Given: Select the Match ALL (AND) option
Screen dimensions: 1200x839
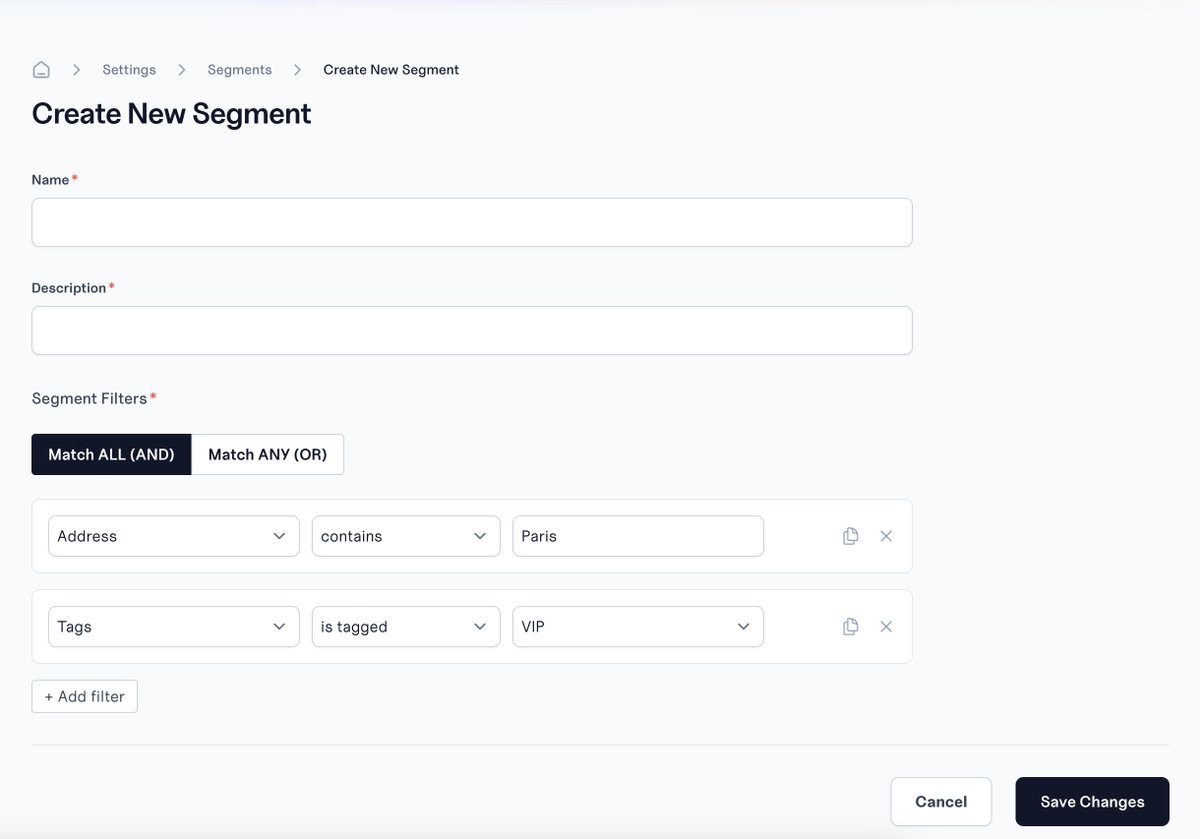Looking at the screenshot, I should click(111, 454).
